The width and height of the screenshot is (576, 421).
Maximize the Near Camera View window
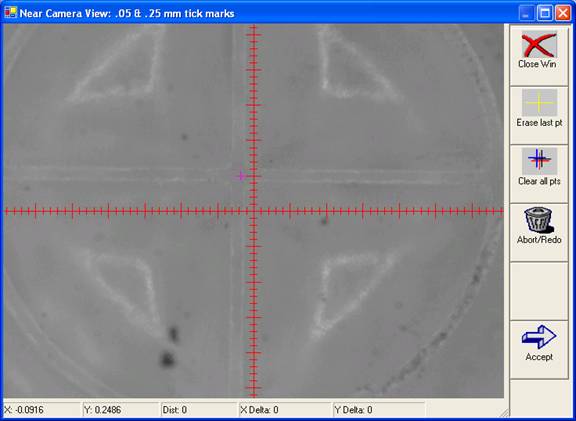(545, 14)
